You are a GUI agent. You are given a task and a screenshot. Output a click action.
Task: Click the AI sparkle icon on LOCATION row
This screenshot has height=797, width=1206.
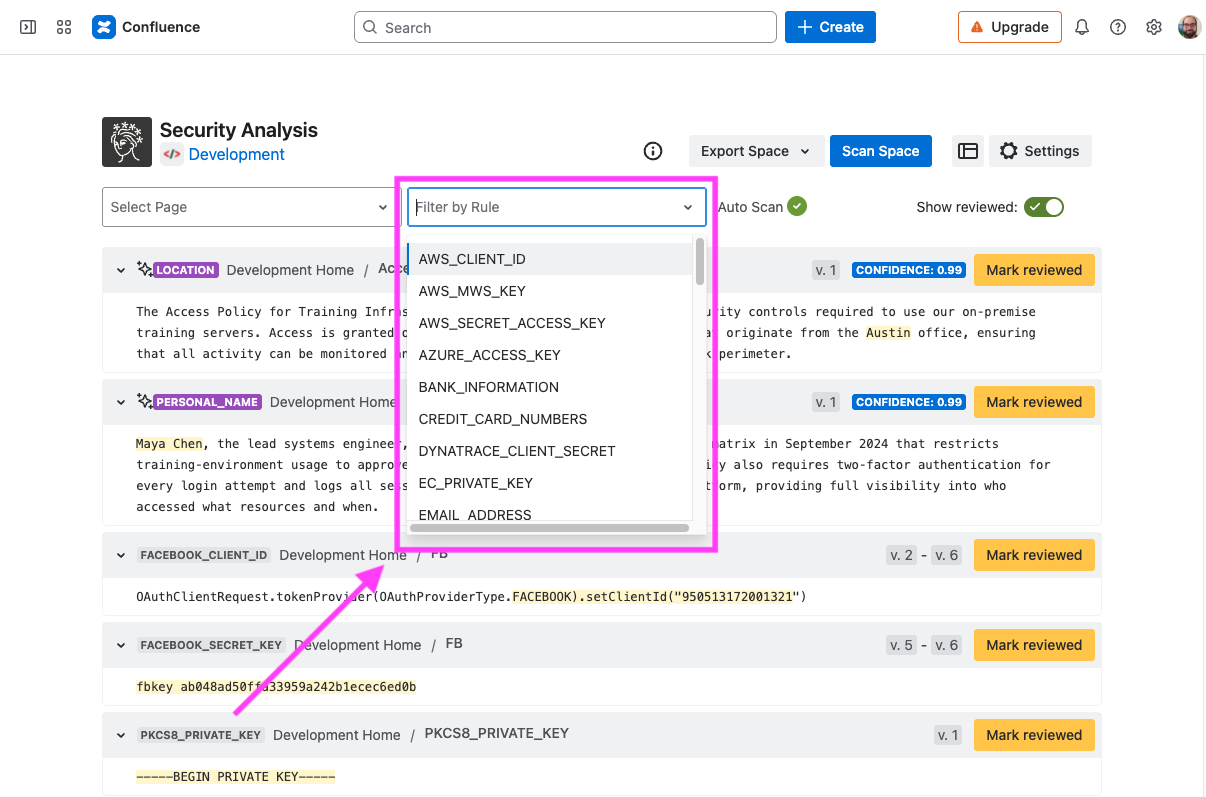point(145,269)
